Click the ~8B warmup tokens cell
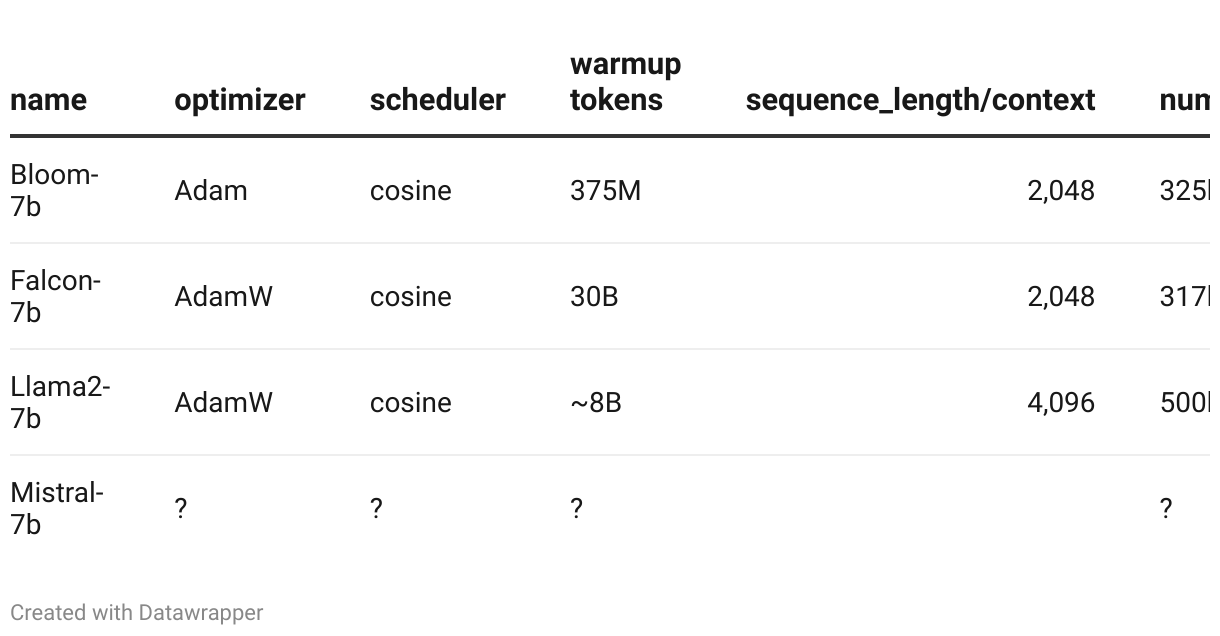Screen dimensions: 1220x636 pos(595,403)
